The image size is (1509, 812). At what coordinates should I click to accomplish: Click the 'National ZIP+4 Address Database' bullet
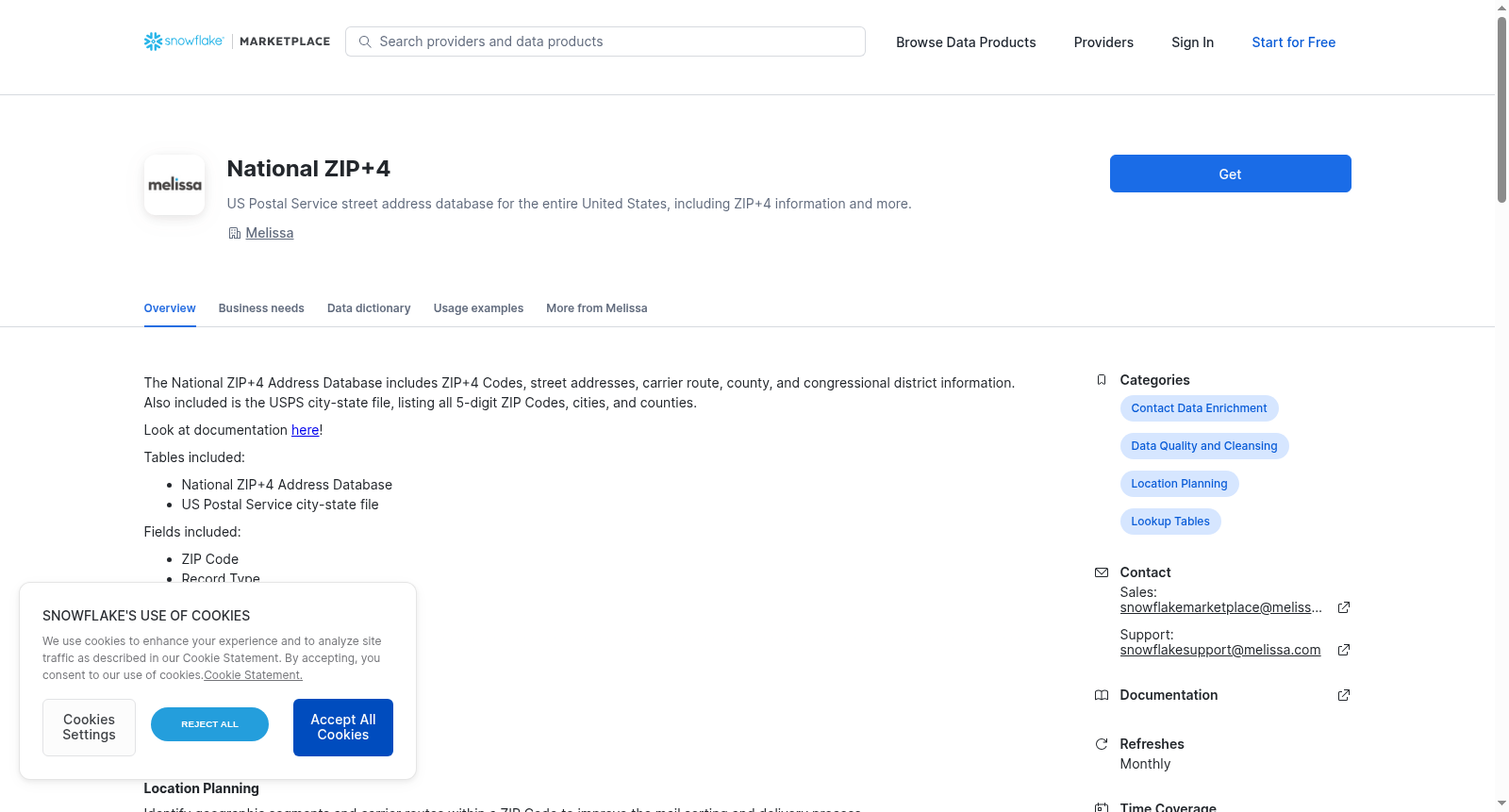pos(287,485)
